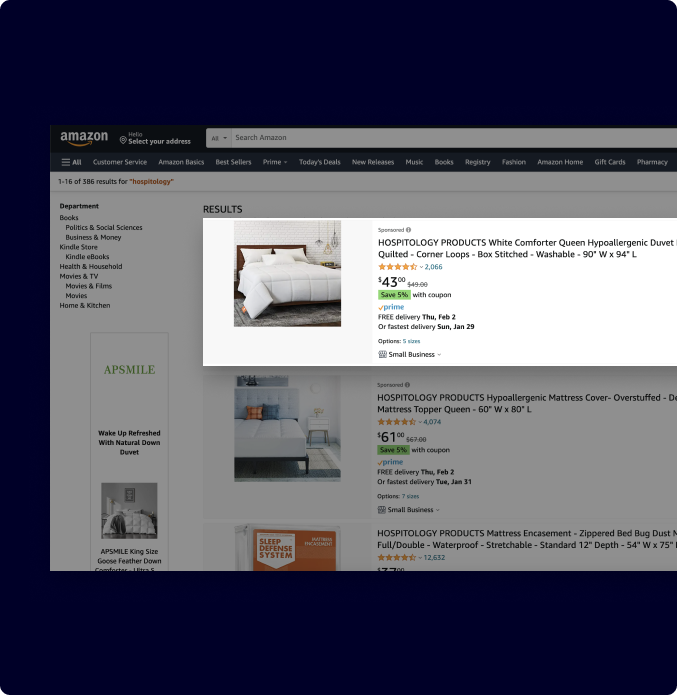Open Fashion in the navigation bar

coord(514,162)
